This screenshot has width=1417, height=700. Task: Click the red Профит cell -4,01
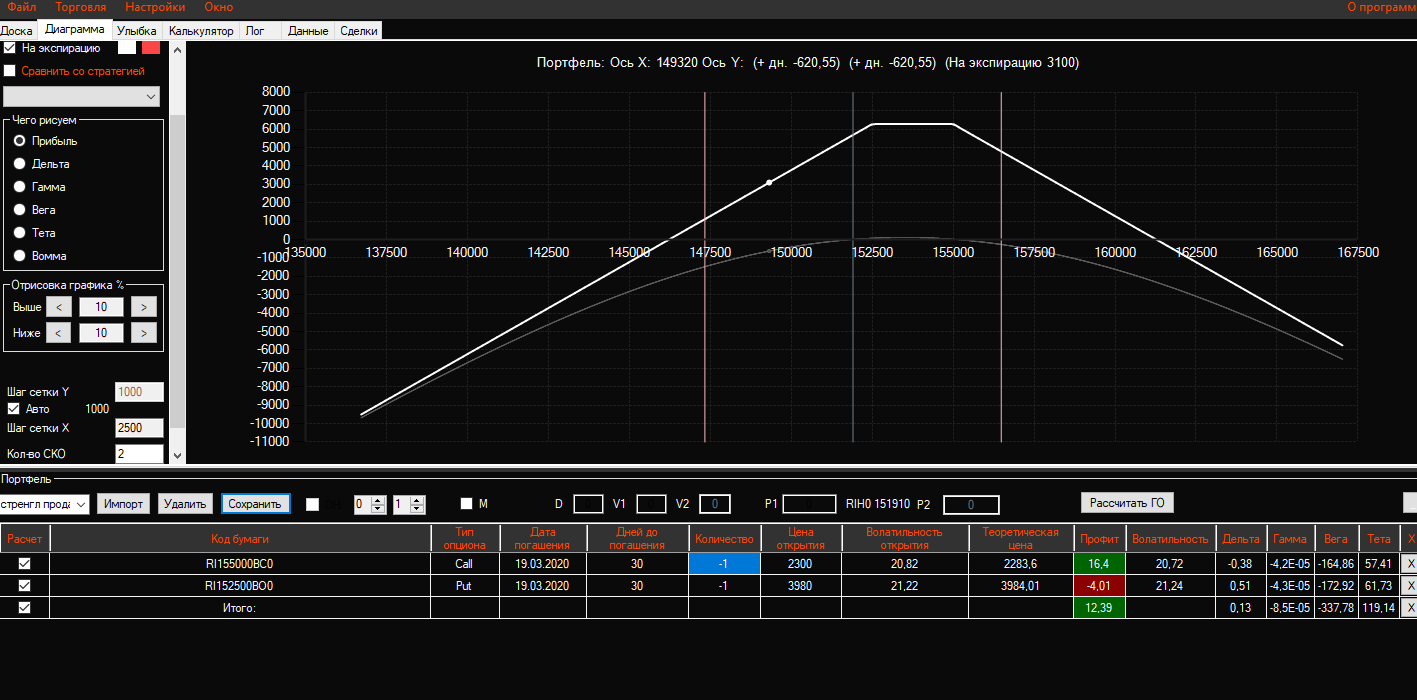pyautogui.click(x=1100, y=586)
